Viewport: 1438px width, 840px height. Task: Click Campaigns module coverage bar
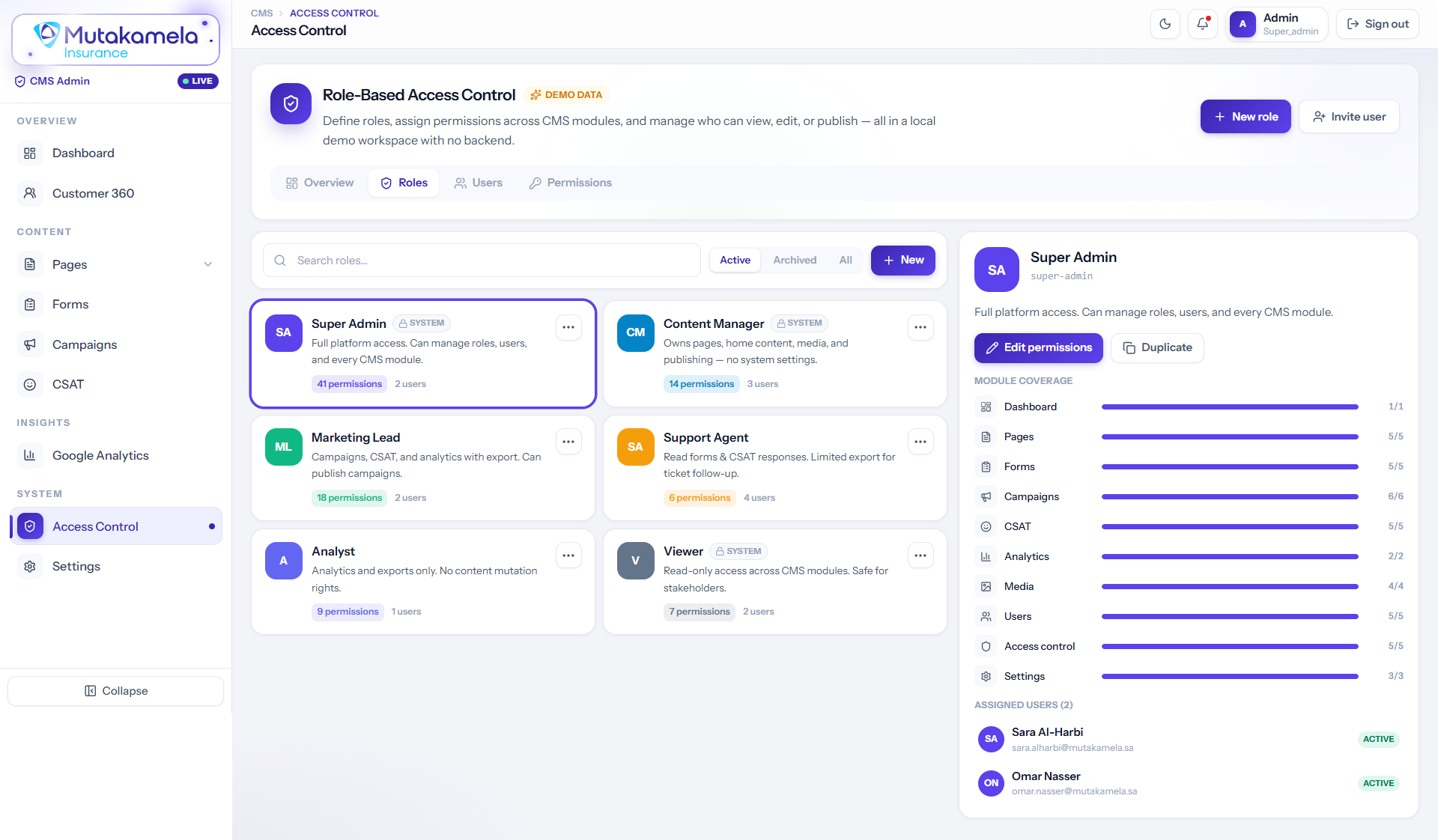coord(1230,496)
